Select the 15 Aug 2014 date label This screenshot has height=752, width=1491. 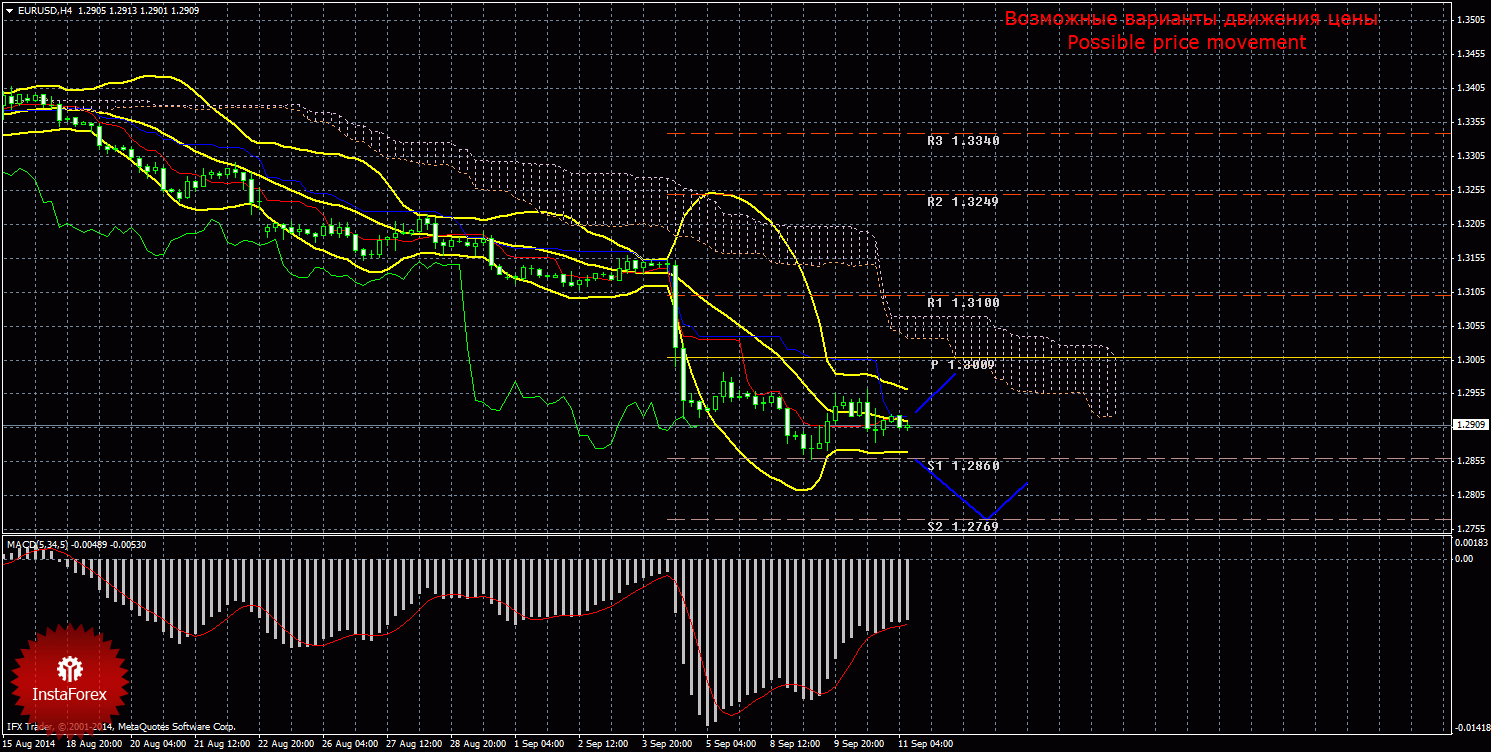pyautogui.click(x=30, y=744)
